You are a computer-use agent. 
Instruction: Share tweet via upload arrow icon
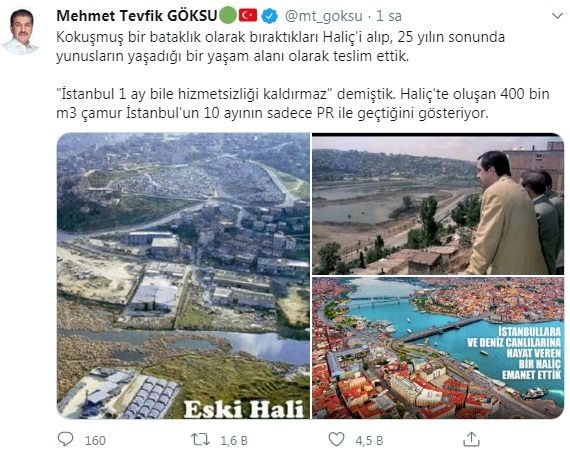click(471, 439)
